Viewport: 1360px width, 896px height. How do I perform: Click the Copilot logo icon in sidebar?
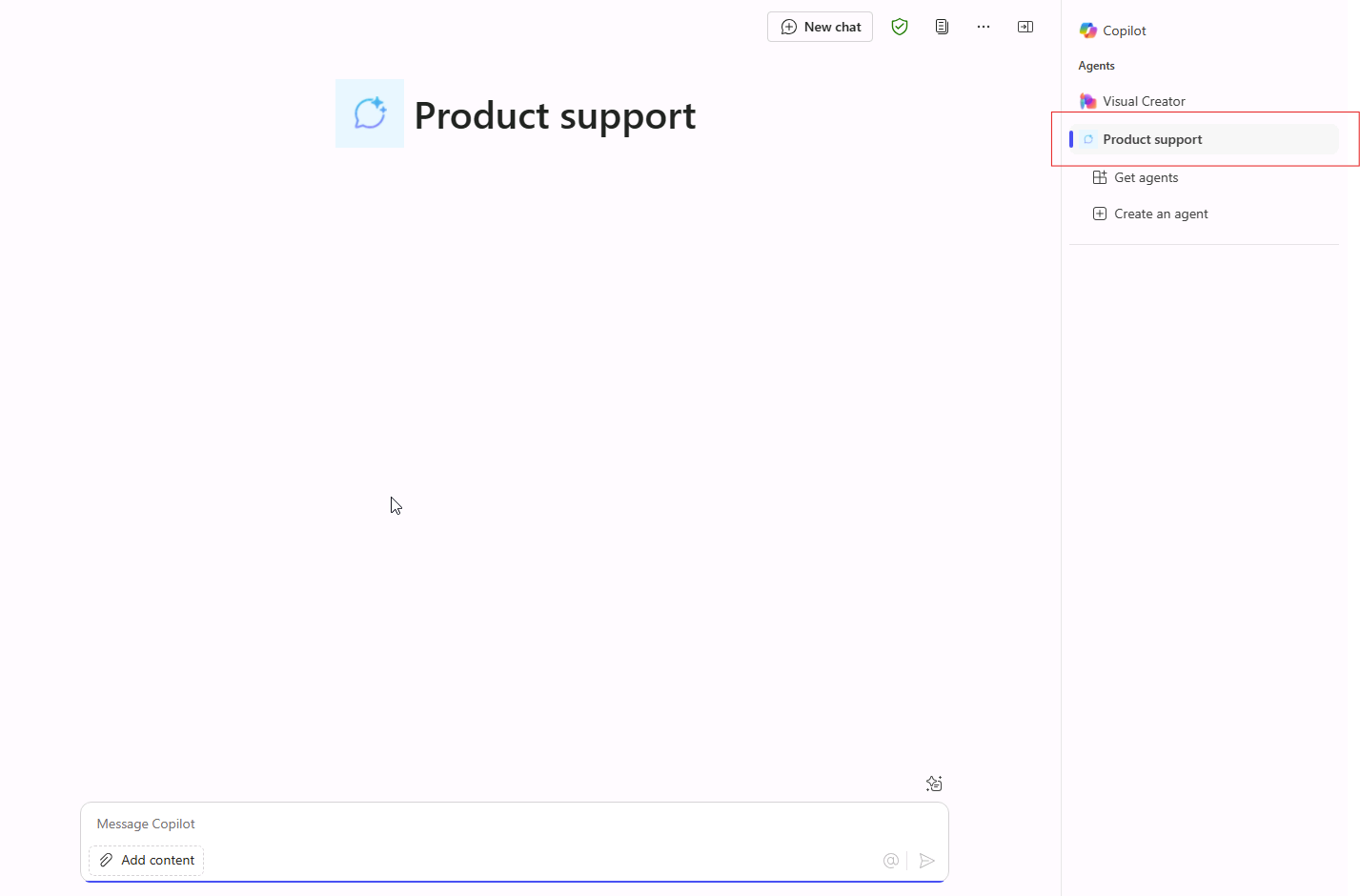1088,31
